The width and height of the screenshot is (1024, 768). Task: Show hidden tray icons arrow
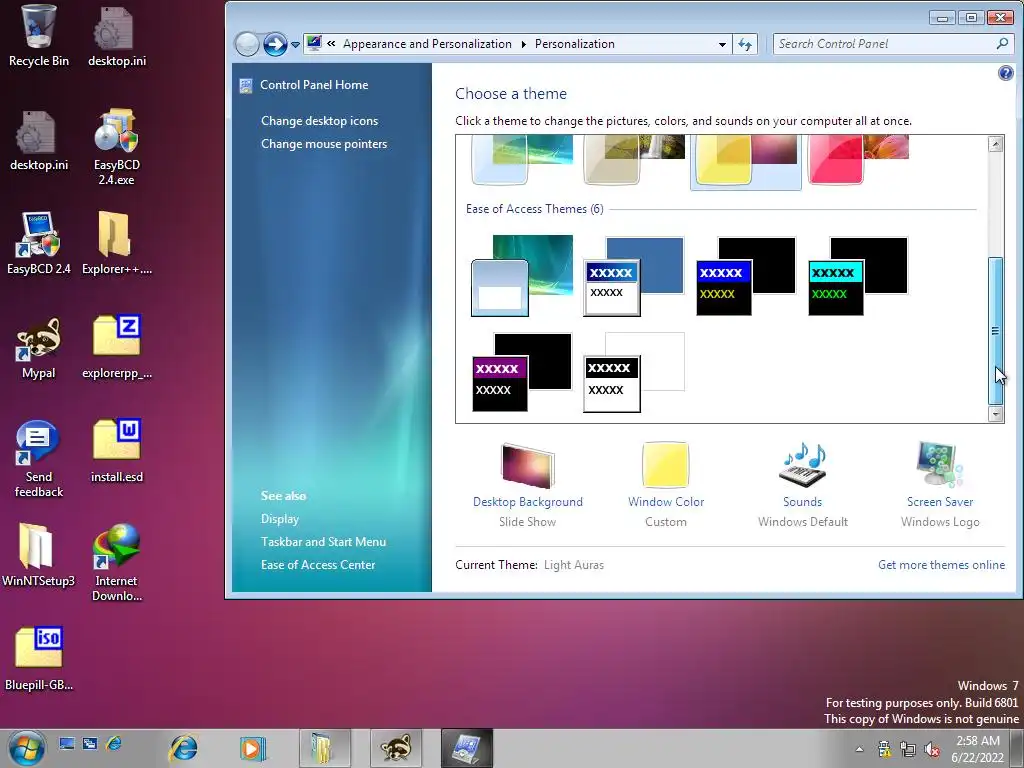pyautogui.click(x=859, y=749)
